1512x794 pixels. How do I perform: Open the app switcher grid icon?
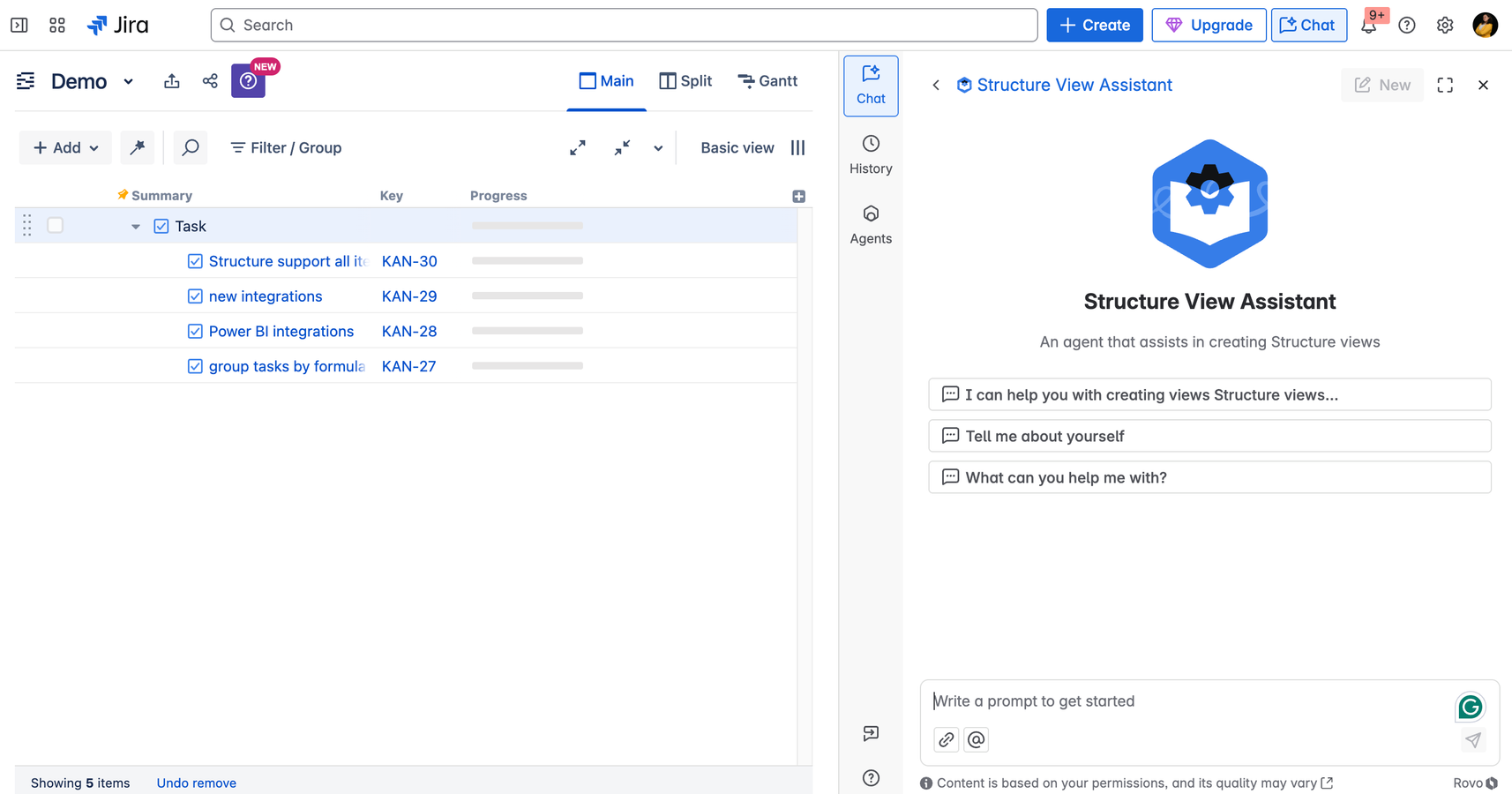point(57,25)
